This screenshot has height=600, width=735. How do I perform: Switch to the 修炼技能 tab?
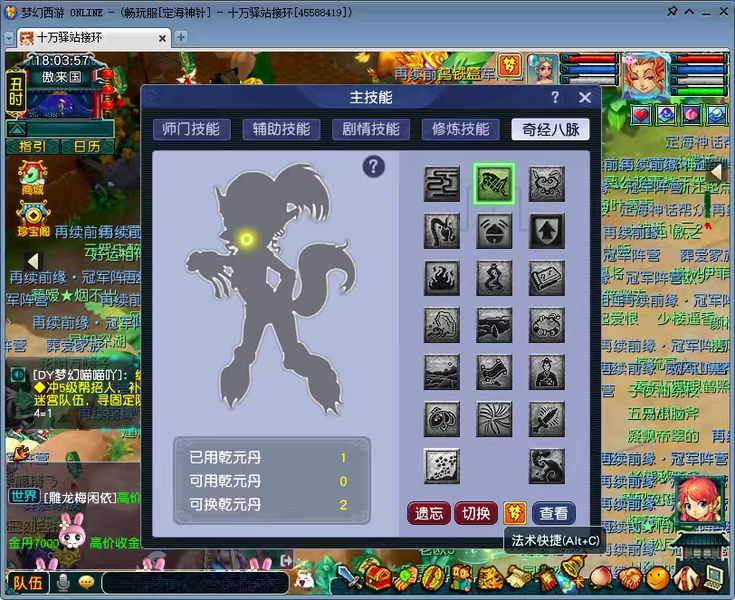(460, 129)
